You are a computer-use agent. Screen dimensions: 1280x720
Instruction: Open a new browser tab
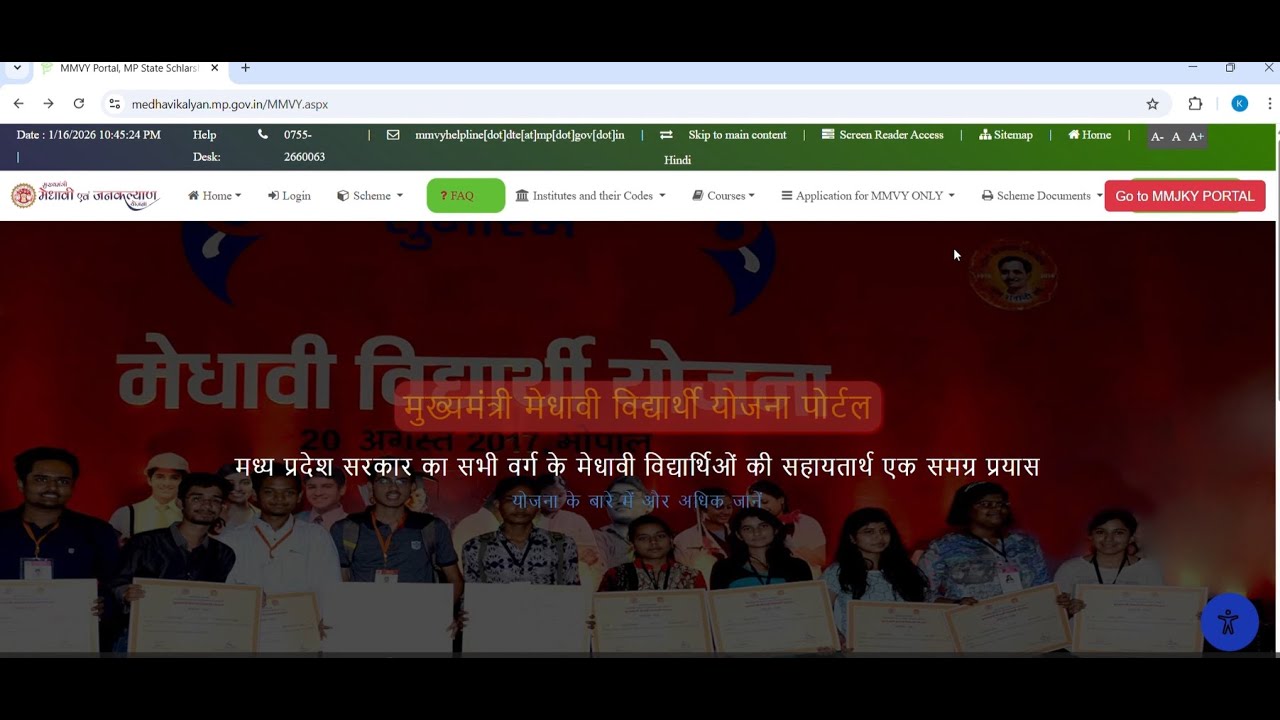tap(245, 68)
